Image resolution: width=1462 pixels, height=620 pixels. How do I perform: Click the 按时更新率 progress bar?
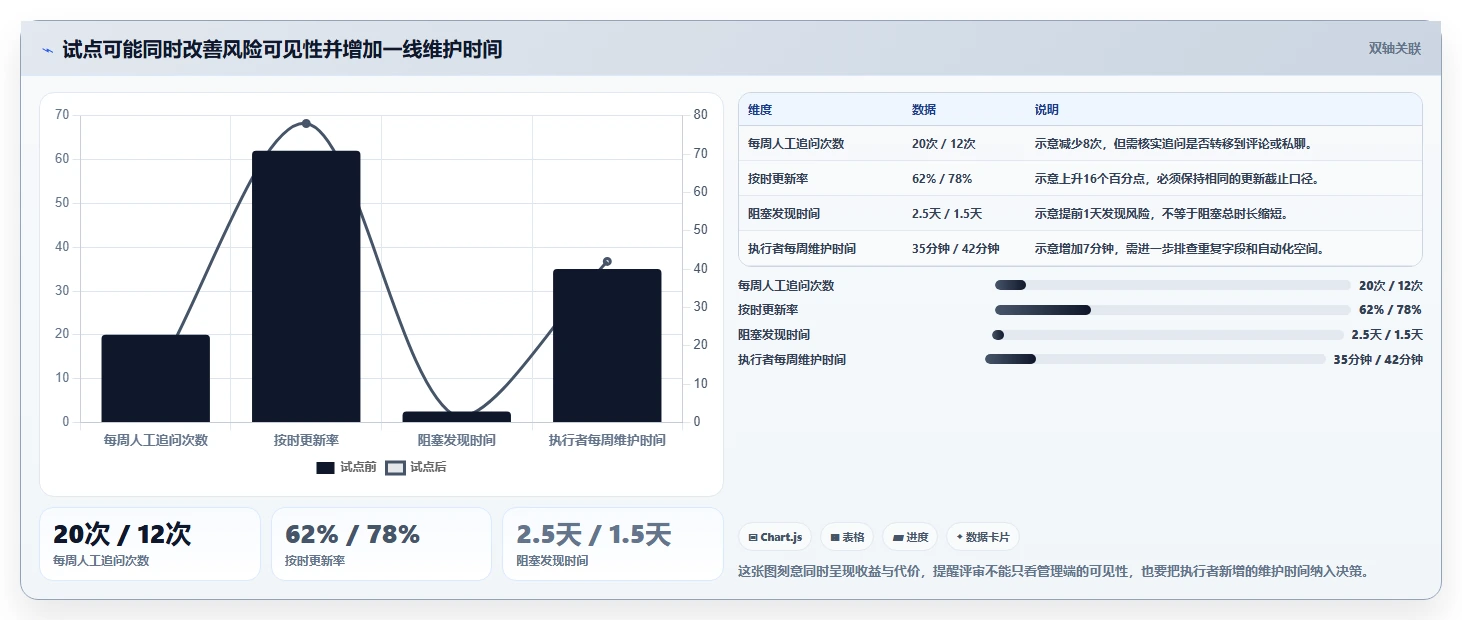(x=1173, y=310)
